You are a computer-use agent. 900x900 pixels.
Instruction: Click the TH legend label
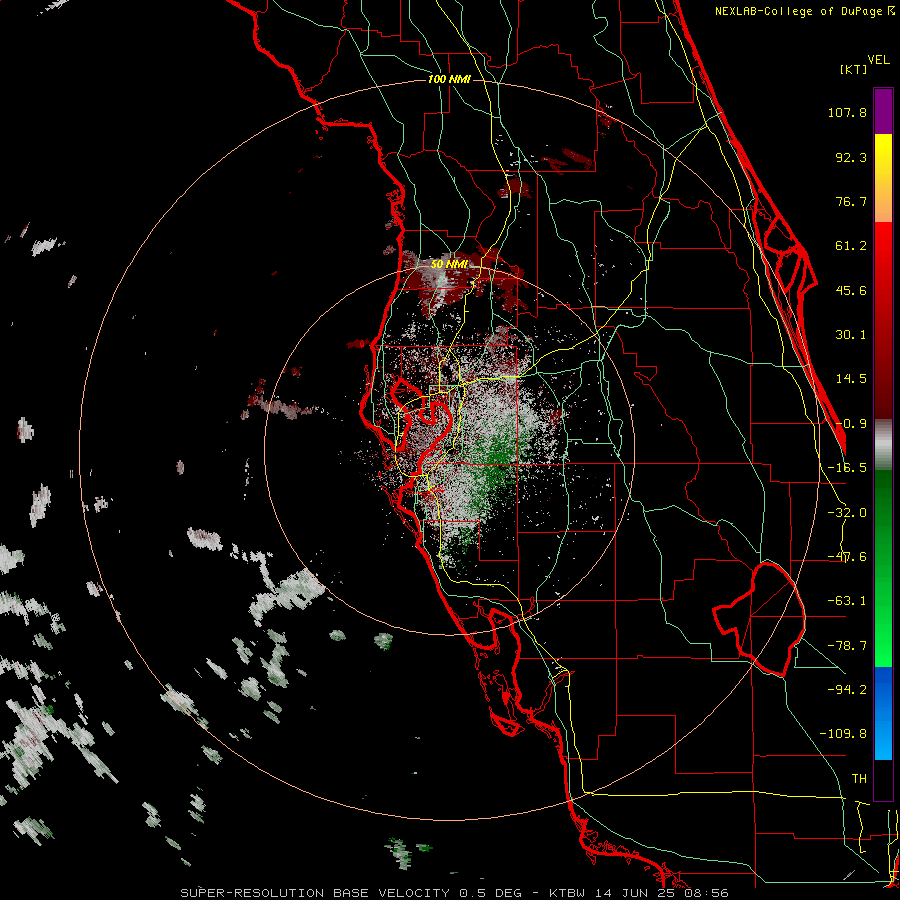tap(859, 779)
